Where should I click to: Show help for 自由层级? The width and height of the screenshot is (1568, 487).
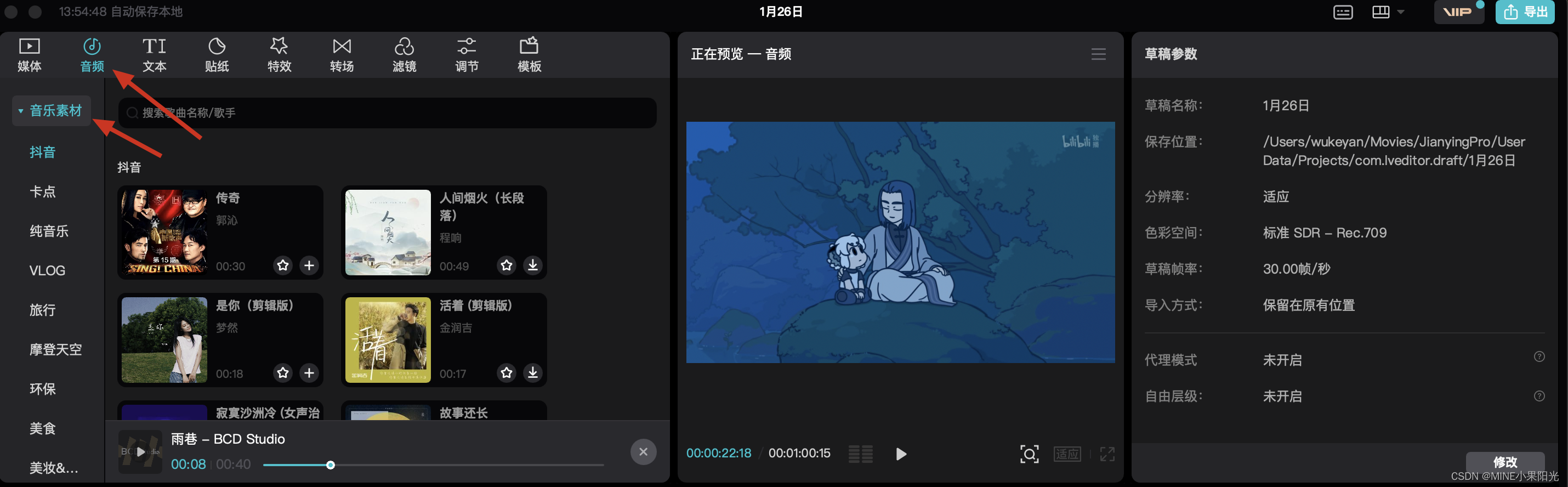[1539, 397]
